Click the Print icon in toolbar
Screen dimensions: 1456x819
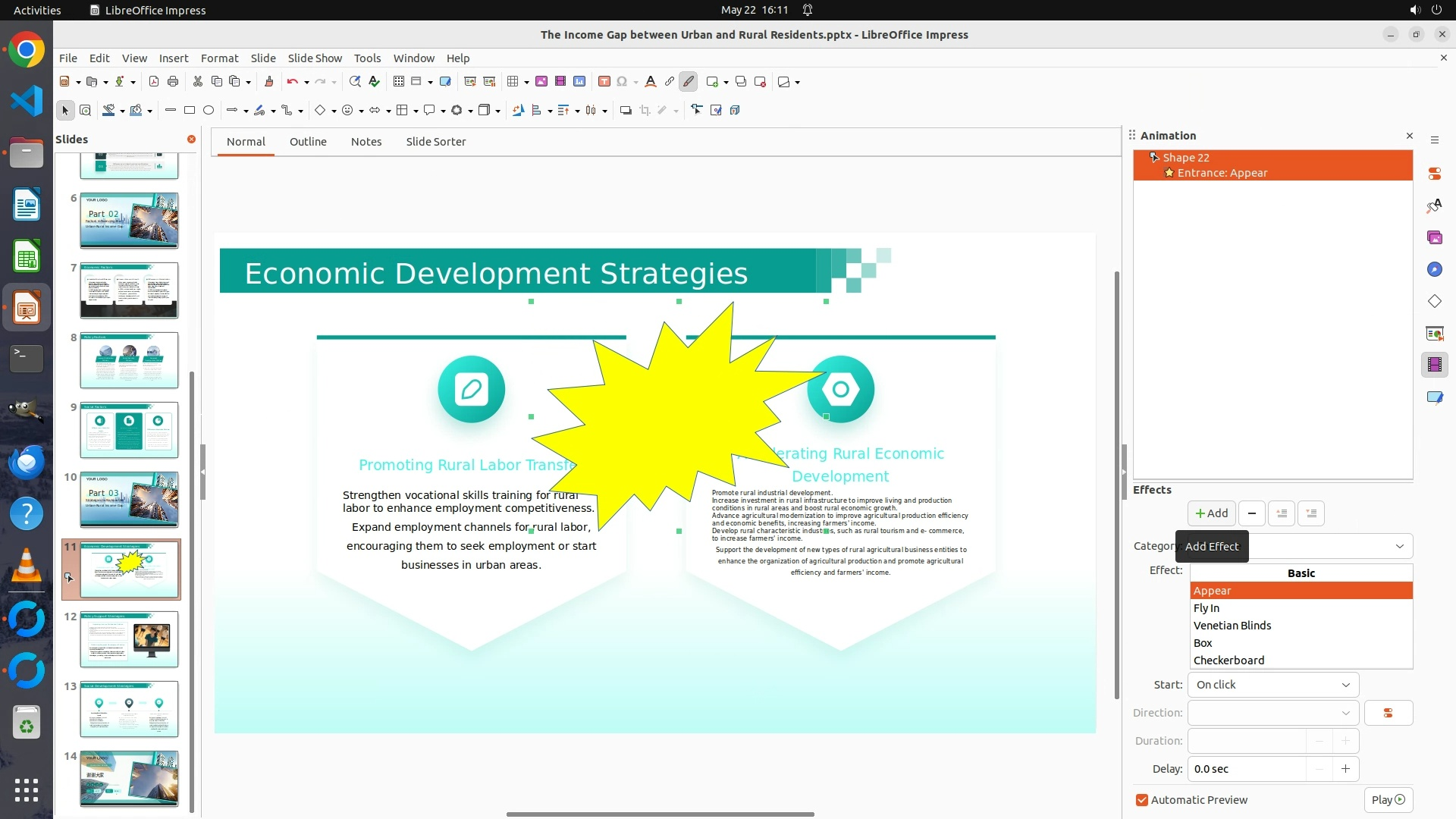(x=173, y=82)
